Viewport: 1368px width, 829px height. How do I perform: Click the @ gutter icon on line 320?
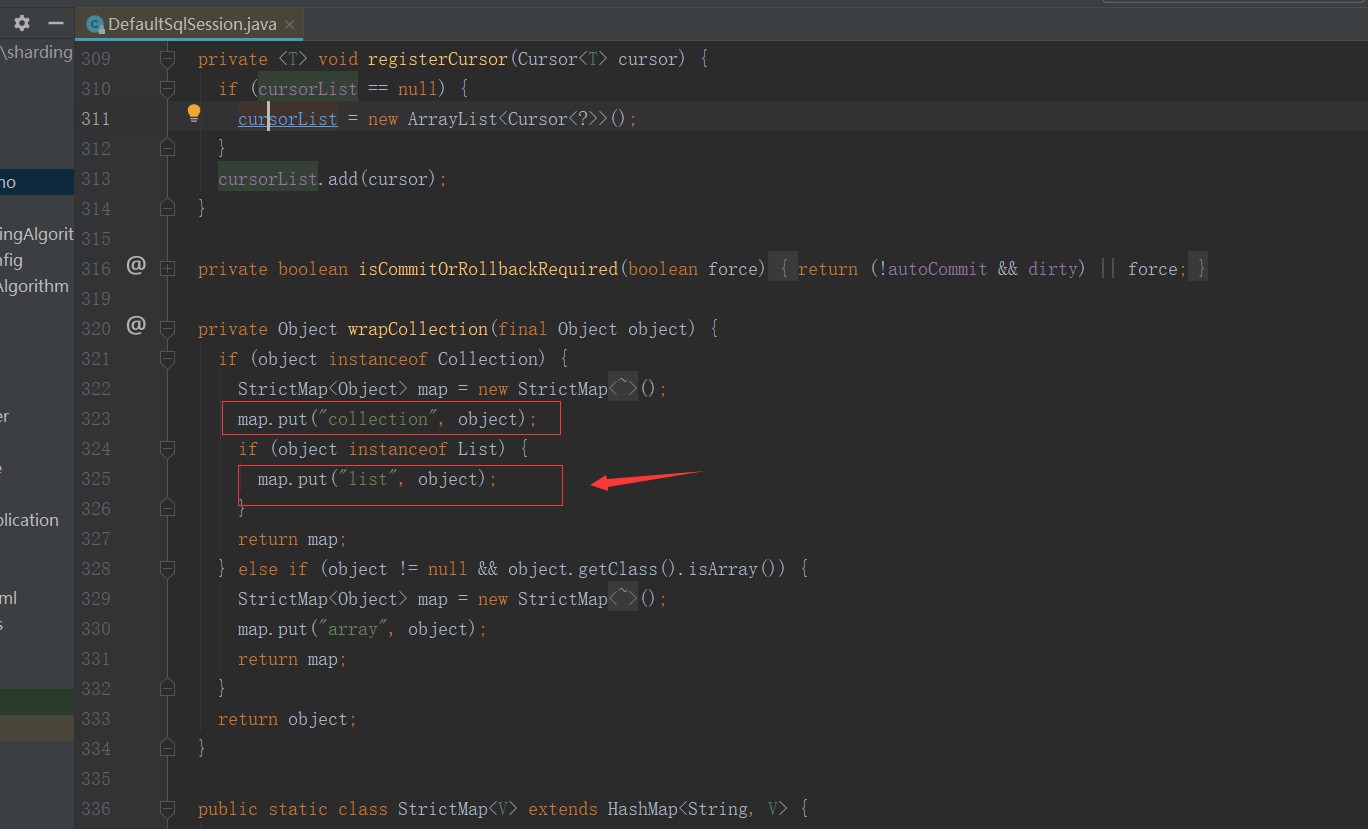click(136, 324)
